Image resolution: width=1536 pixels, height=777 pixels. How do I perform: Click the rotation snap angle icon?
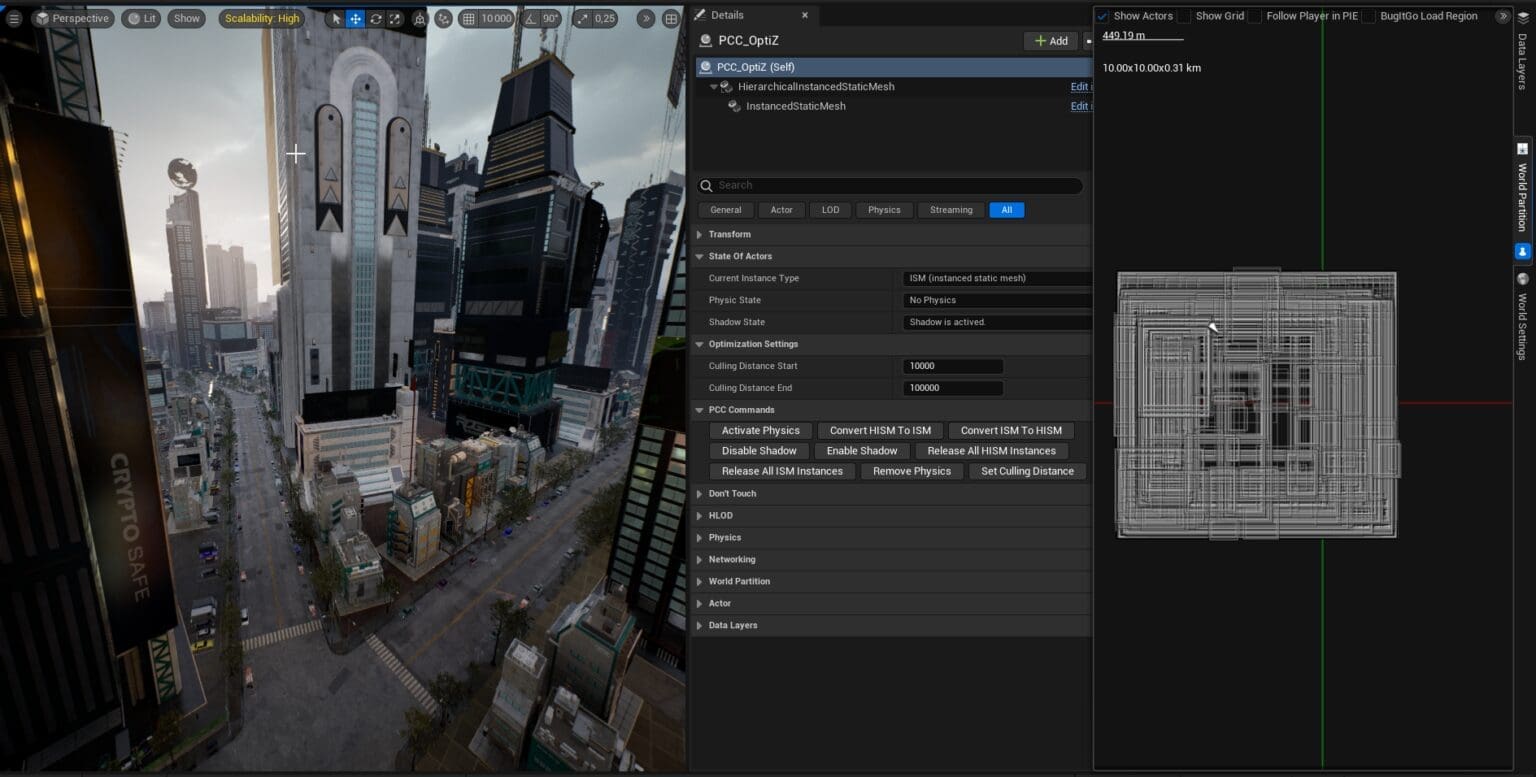[x=531, y=18]
